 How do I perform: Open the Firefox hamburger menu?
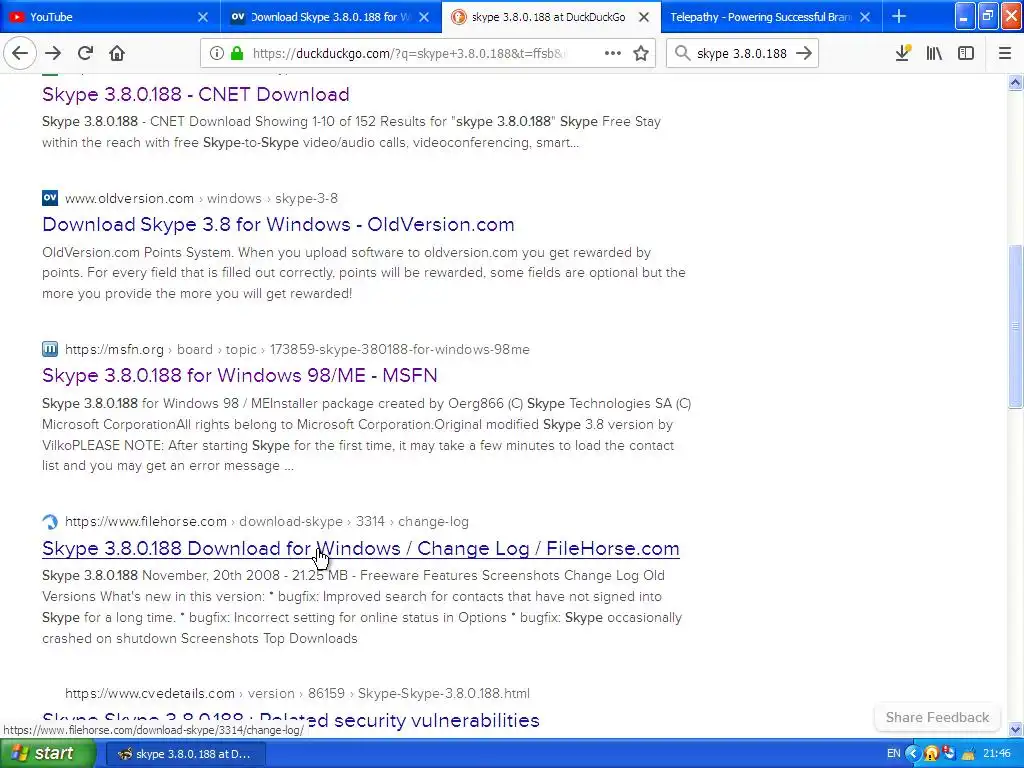pos(1005,54)
